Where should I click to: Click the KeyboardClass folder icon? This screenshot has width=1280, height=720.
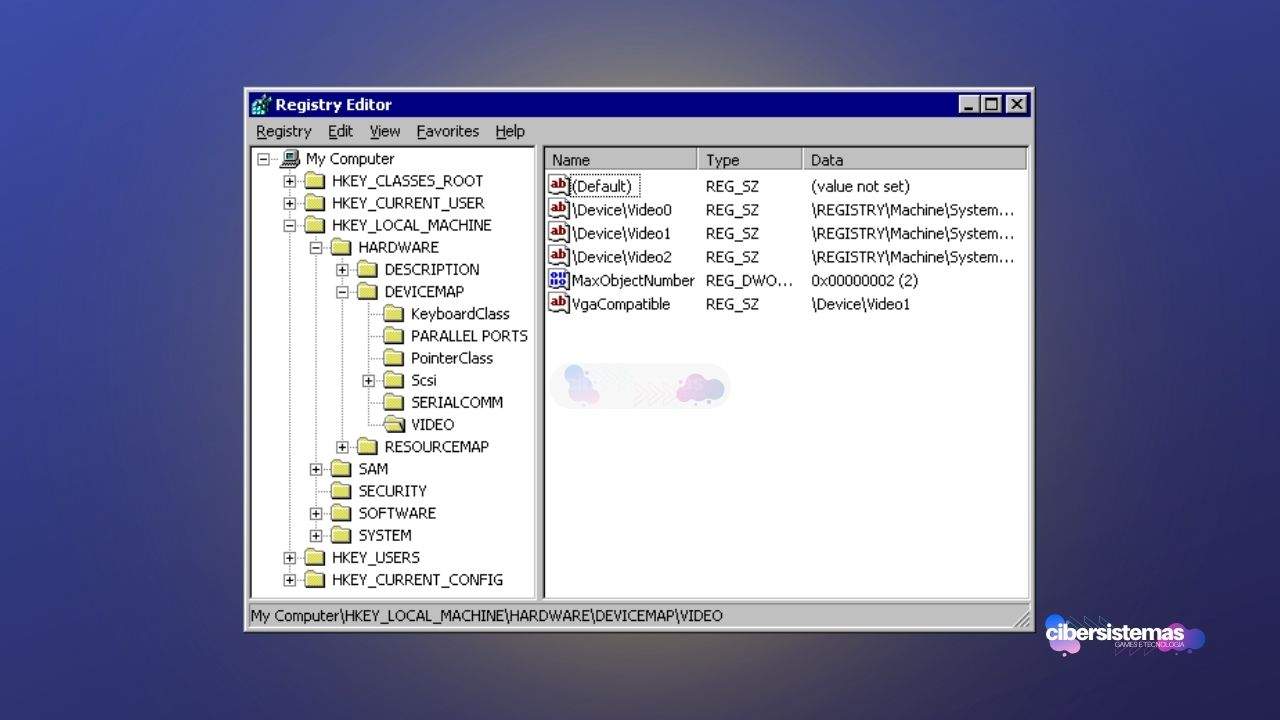click(x=393, y=314)
